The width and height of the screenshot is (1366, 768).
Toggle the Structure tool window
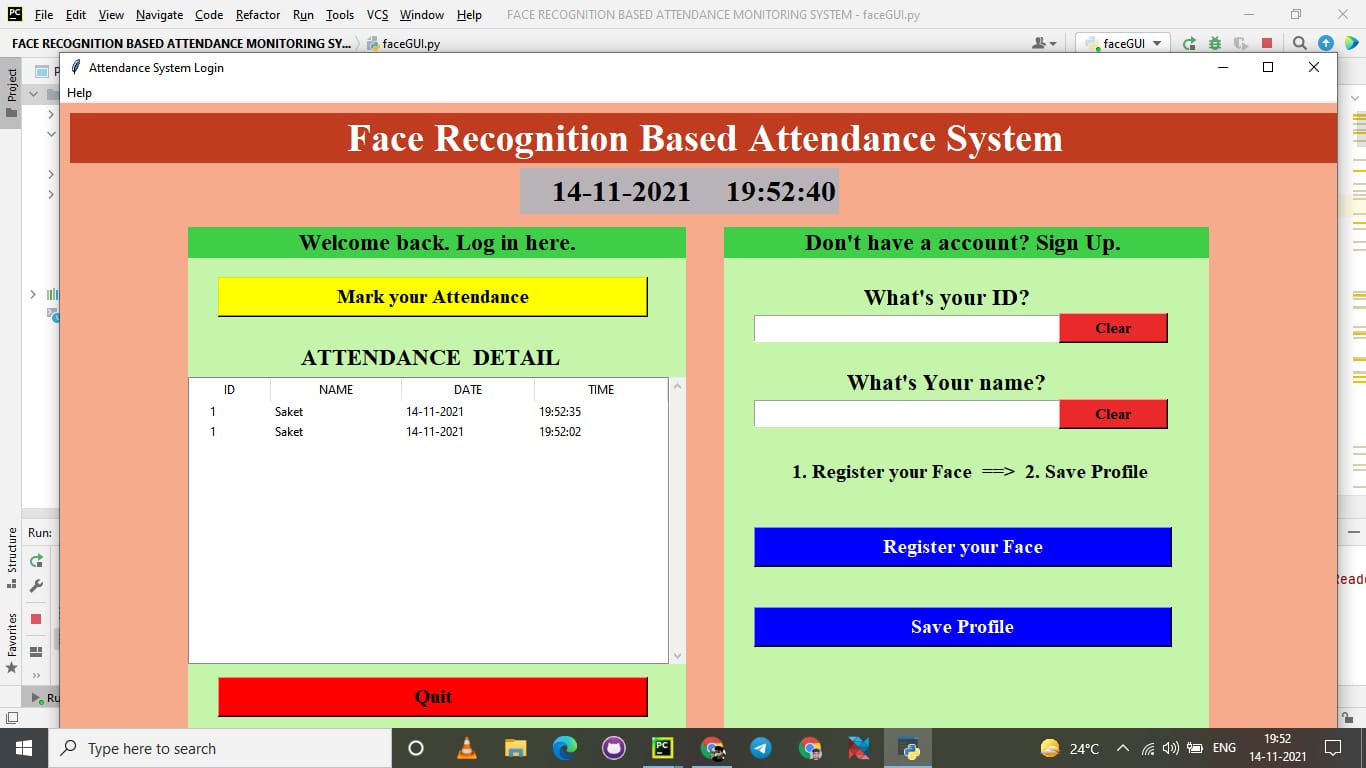[11, 548]
